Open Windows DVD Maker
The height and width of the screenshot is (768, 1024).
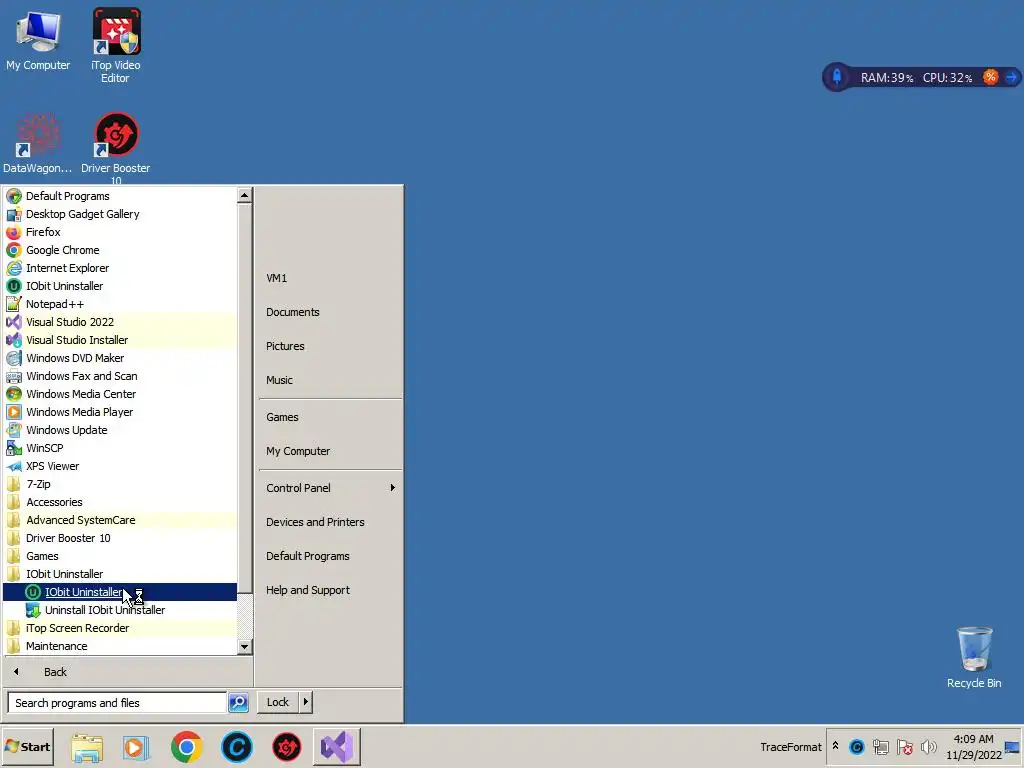[120, 358]
